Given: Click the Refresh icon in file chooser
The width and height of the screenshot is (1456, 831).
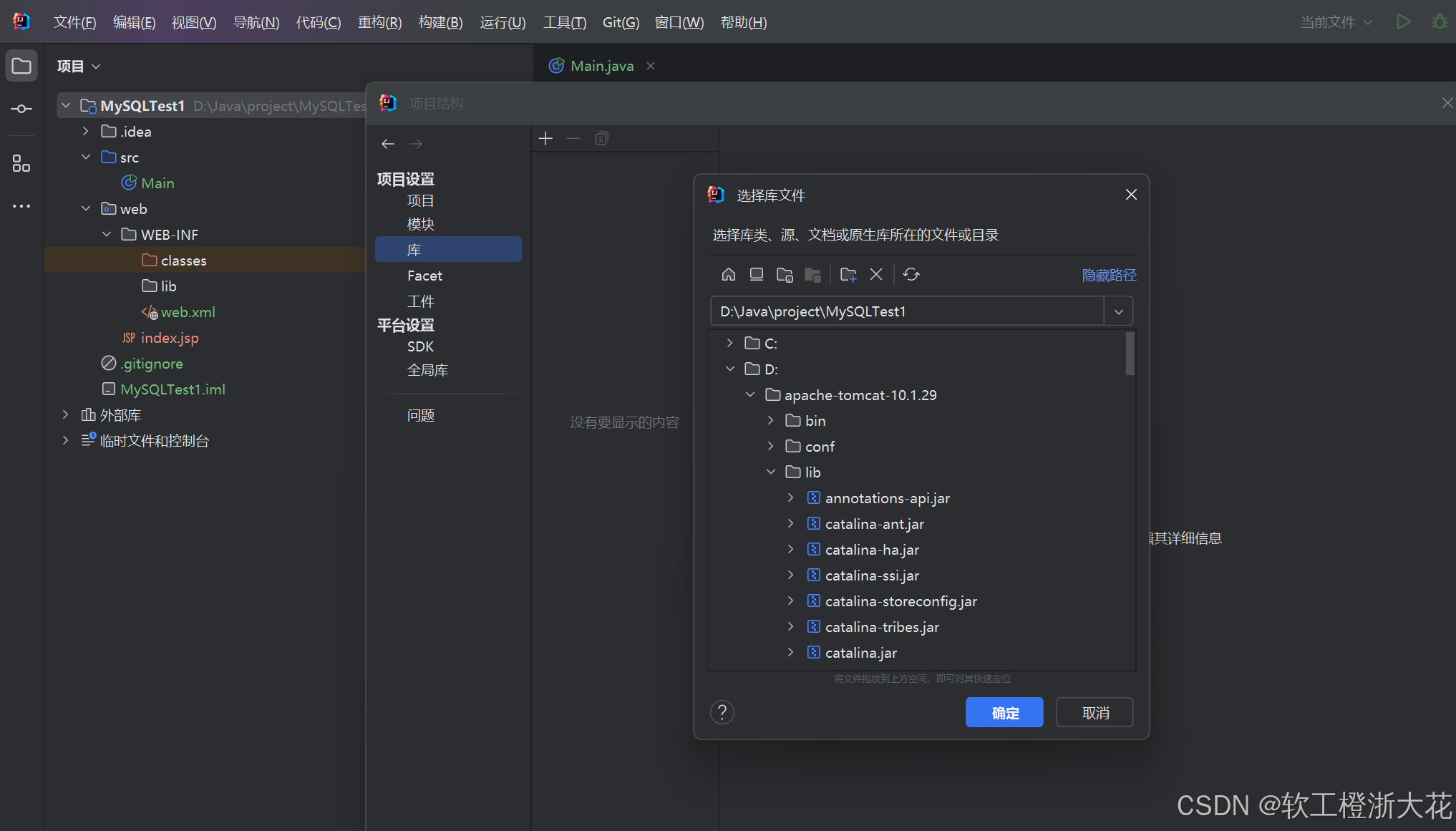Looking at the screenshot, I should pos(911,275).
